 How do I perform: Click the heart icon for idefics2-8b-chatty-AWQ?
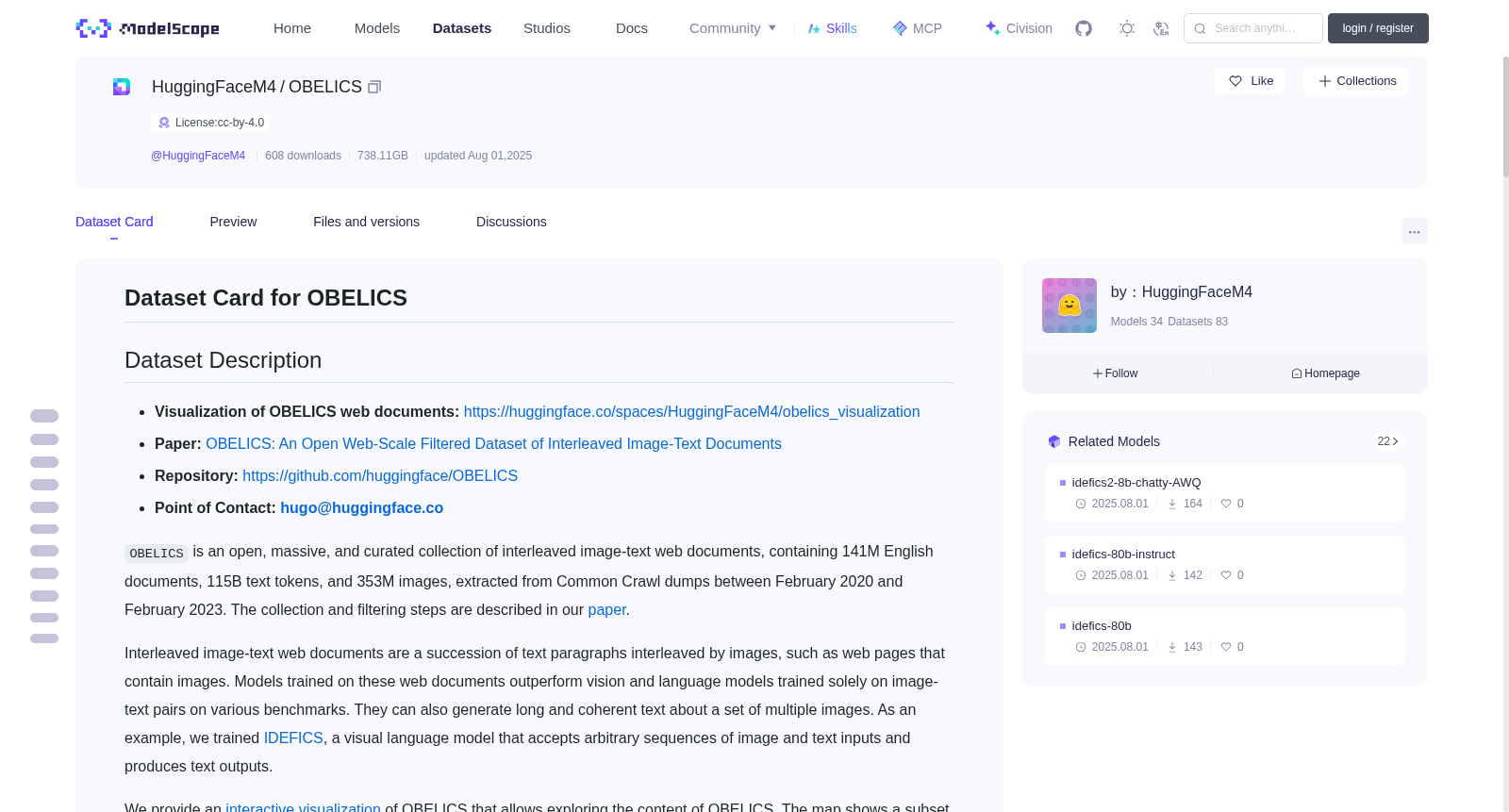[1226, 504]
